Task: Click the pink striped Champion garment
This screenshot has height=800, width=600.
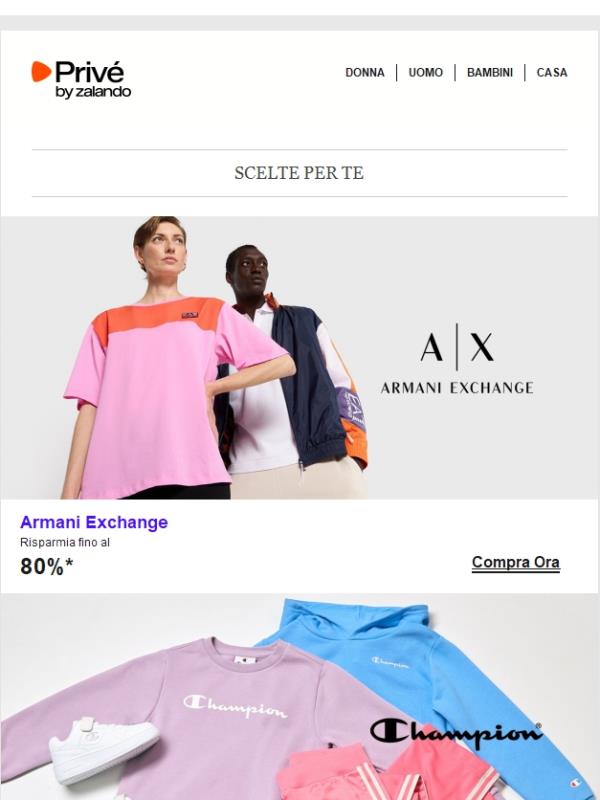Action: tap(388, 770)
